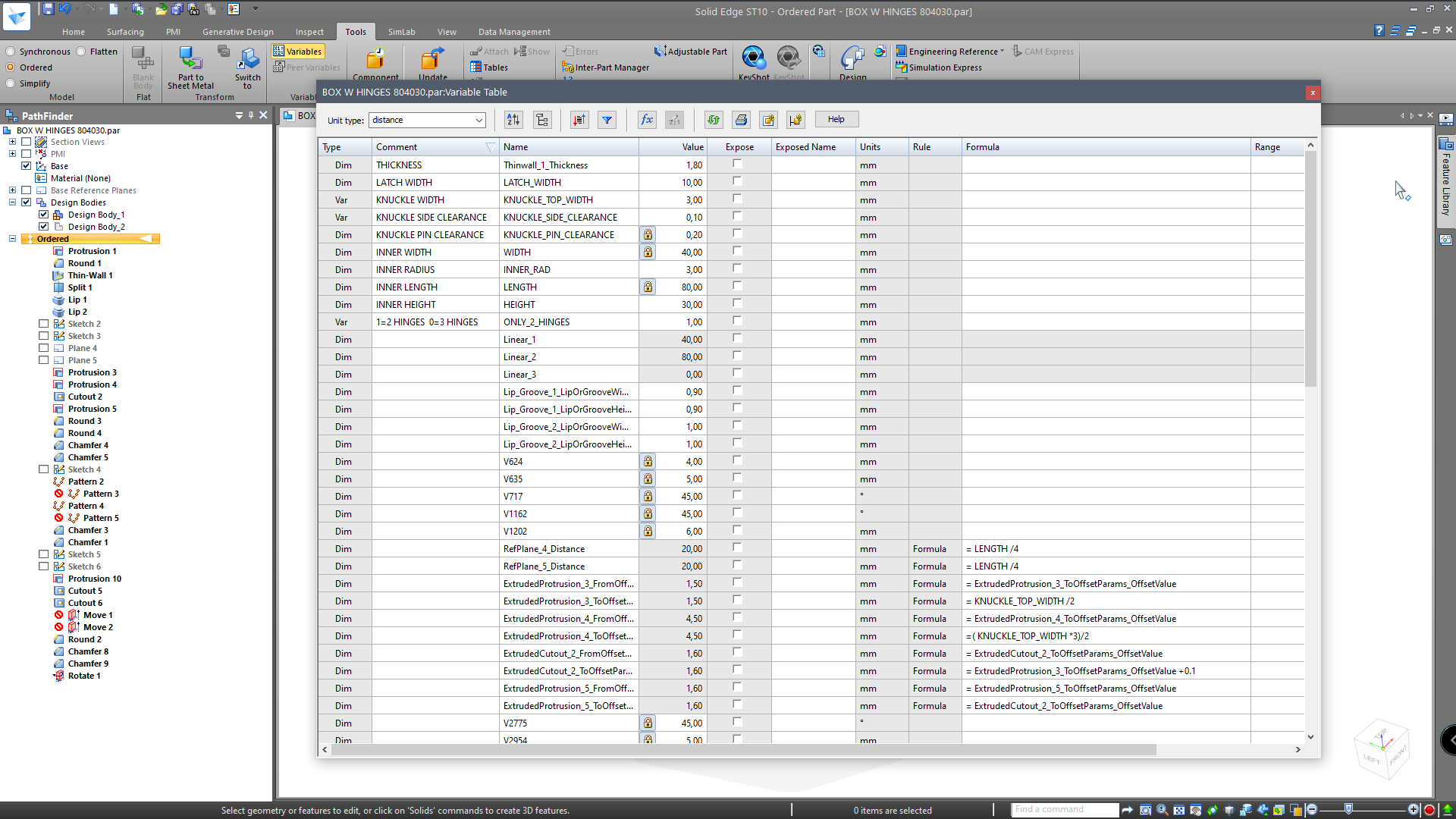The height and width of the screenshot is (819, 1456).
Task: Open the Unit type dropdown
Action: point(479,120)
